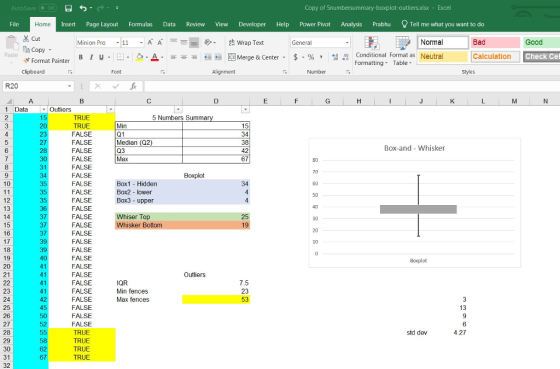The width and height of the screenshot is (560, 369).
Task: Open the Outliers column filter dropdown
Action: point(111,109)
